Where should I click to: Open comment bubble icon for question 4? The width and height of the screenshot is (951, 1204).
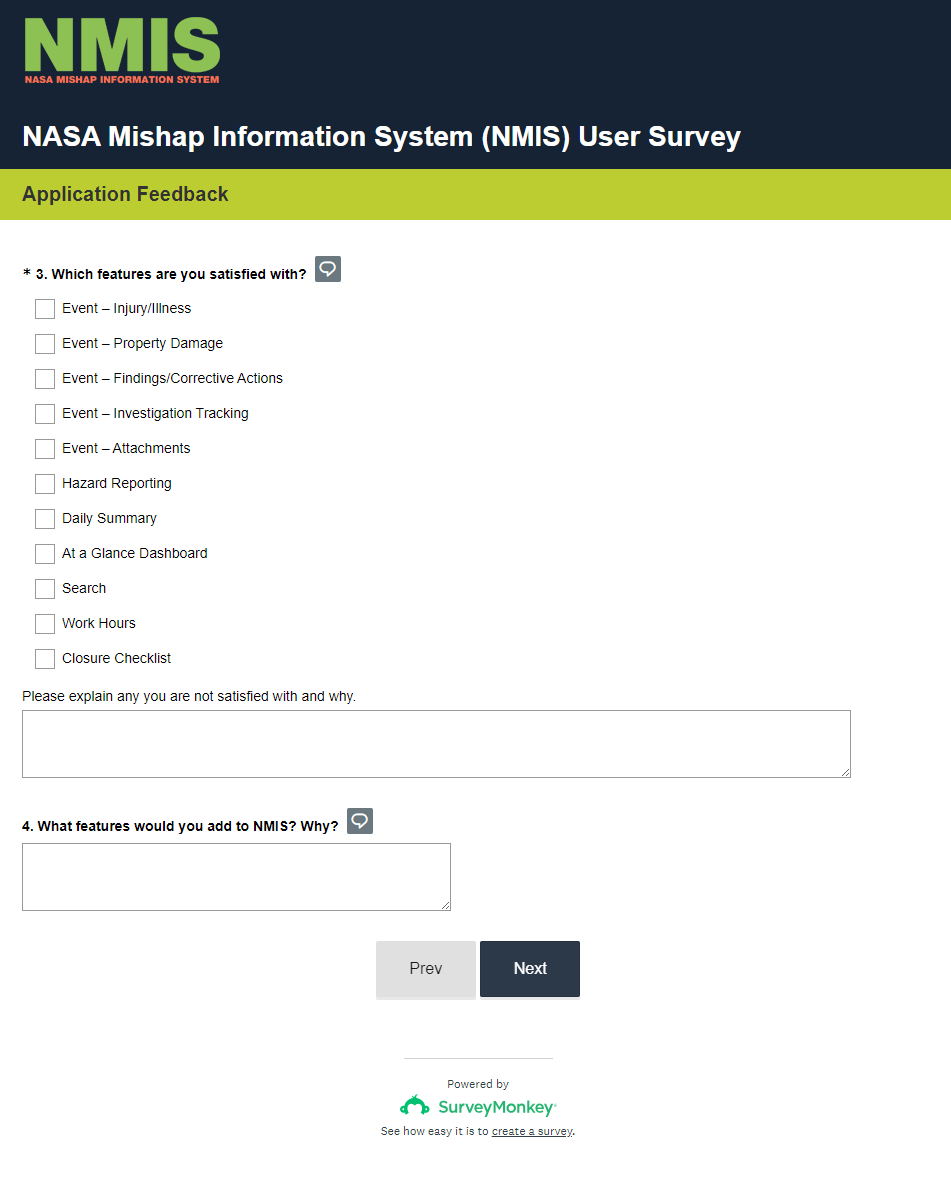[x=360, y=821]
